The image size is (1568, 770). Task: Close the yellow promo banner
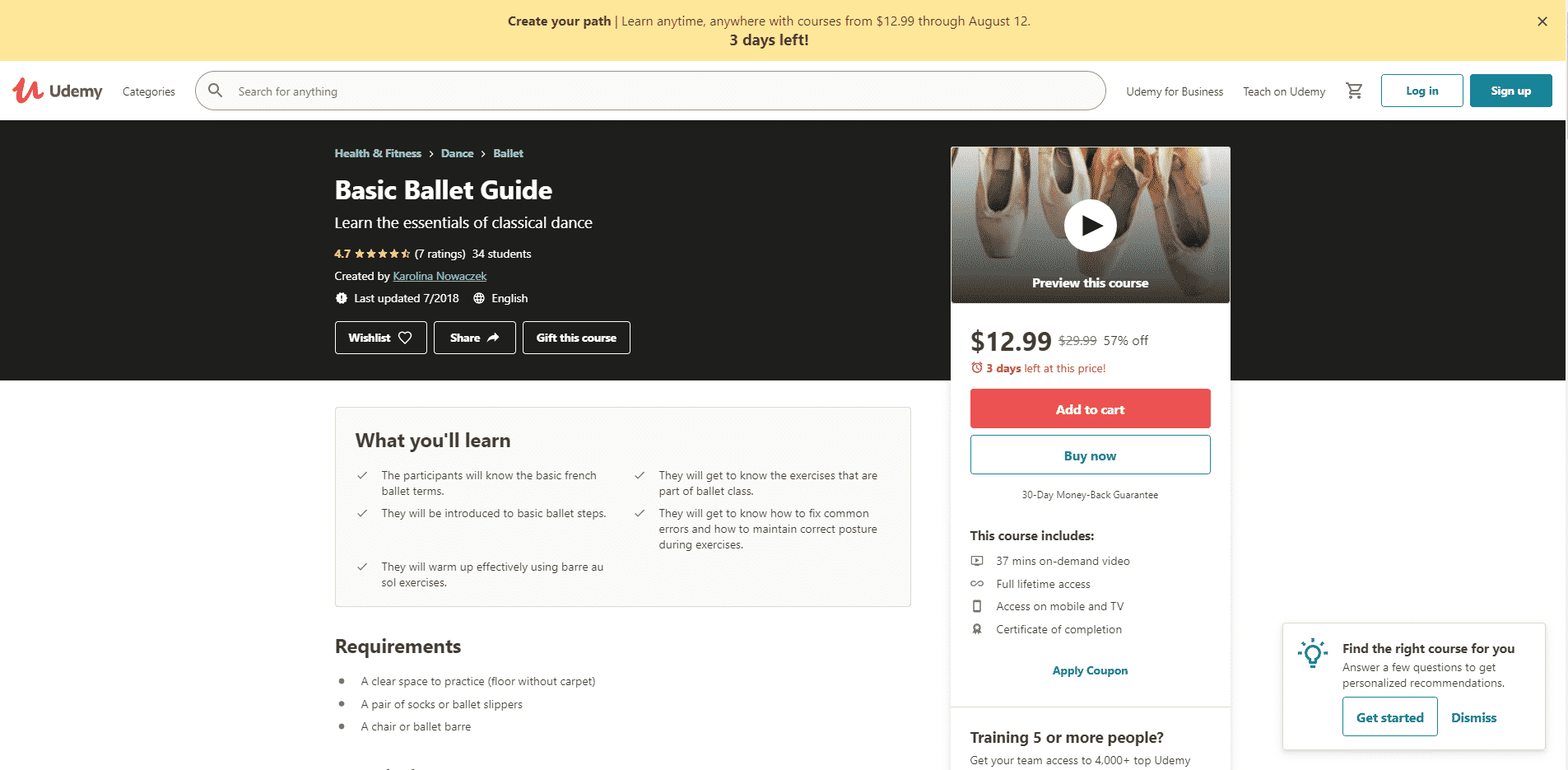tap(1542, 21)
